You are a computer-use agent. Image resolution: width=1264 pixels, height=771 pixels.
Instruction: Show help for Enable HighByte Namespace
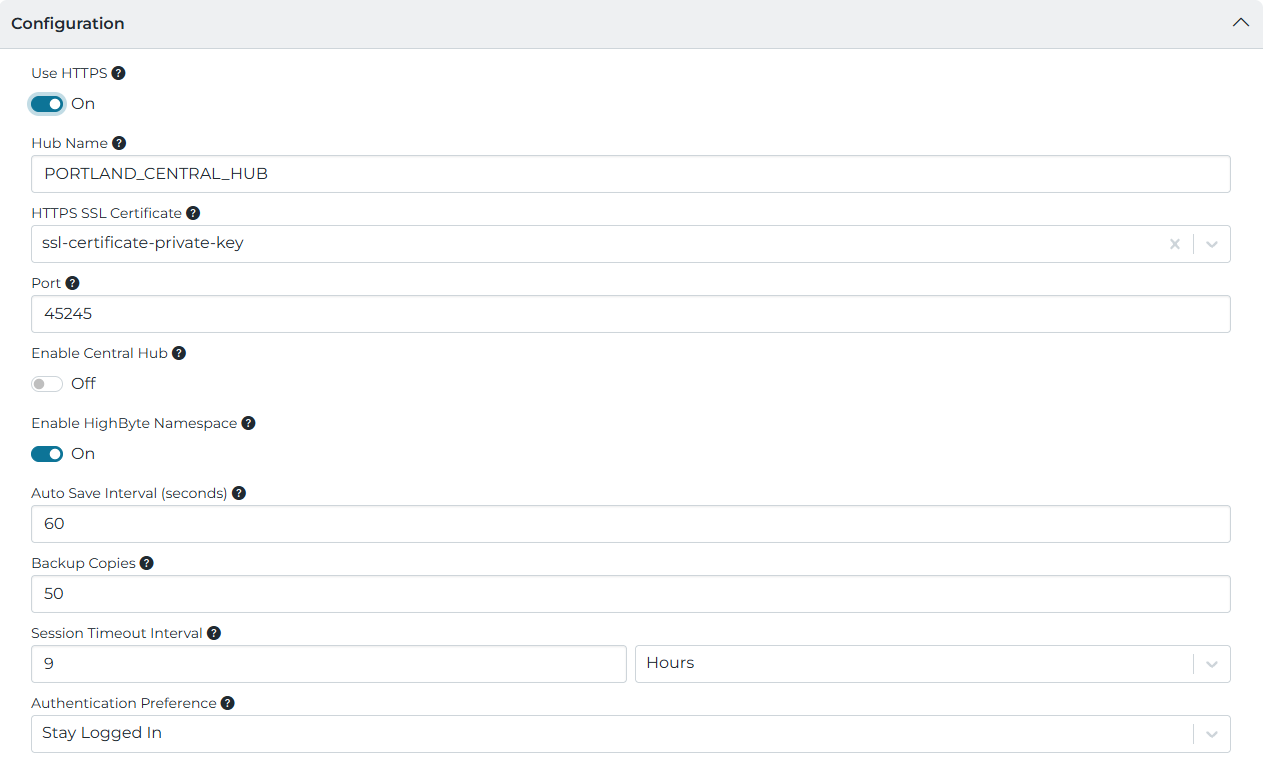[248, 423]
